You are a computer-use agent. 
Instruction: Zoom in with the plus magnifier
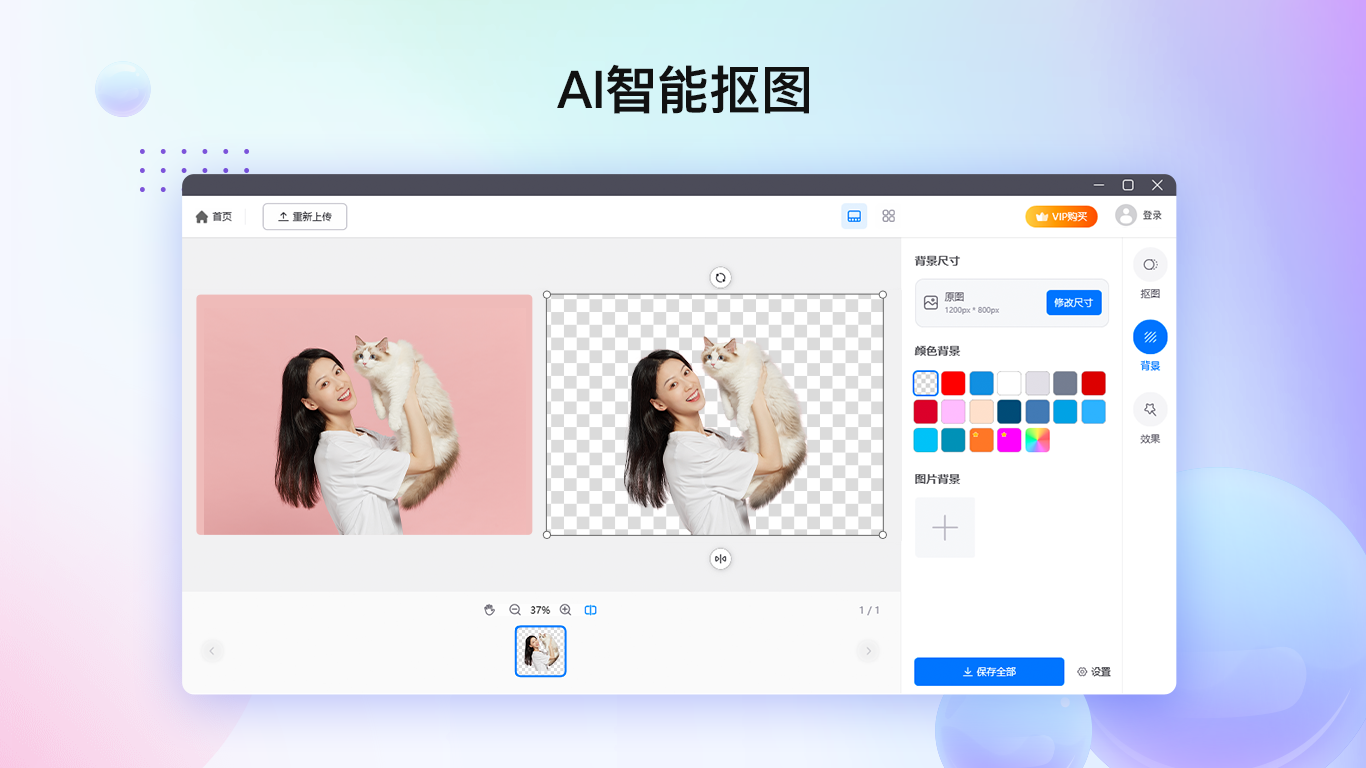click(565, 610)
